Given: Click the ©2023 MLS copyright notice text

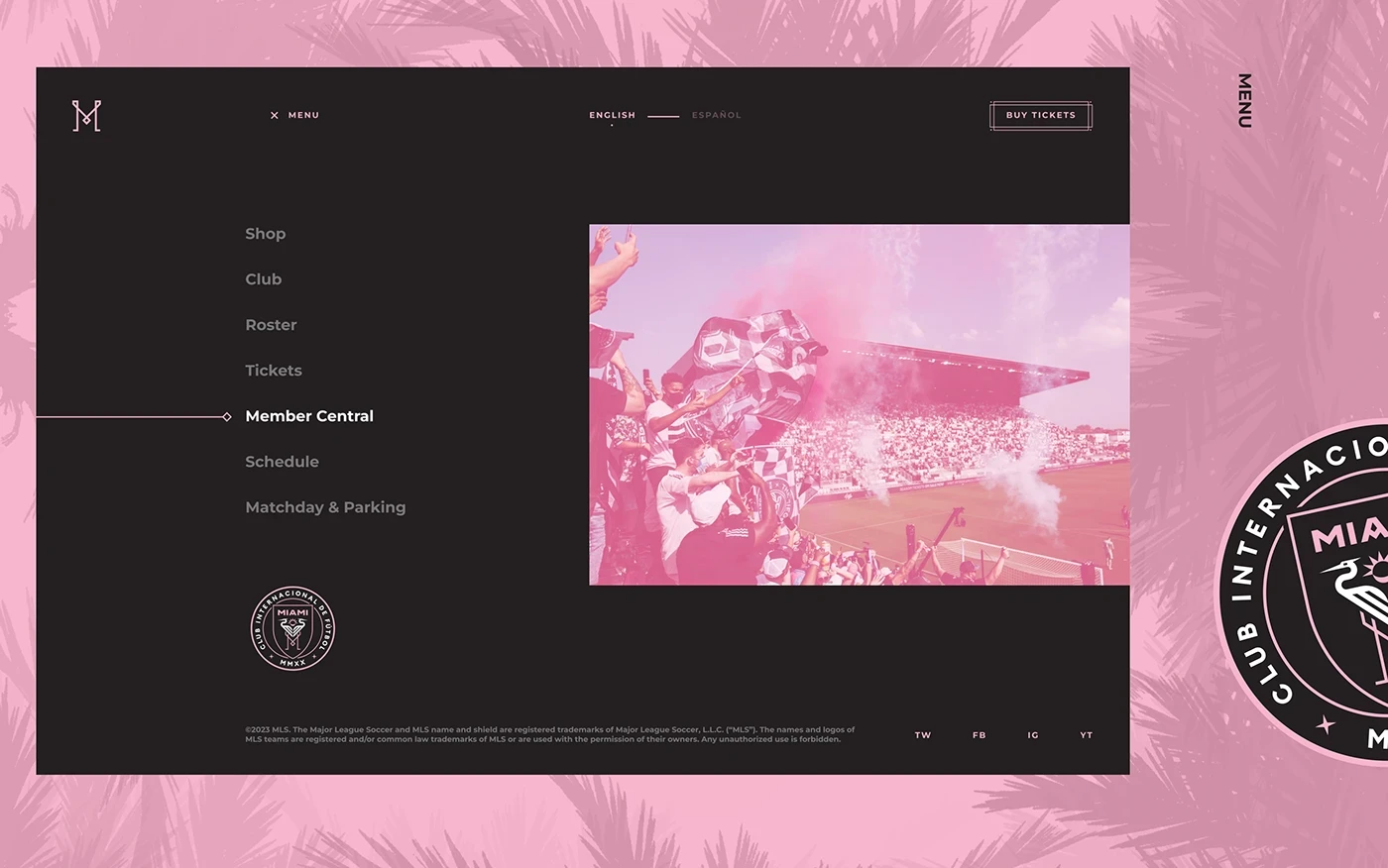Looking at the screenshot, I should [x=550, y=734].
